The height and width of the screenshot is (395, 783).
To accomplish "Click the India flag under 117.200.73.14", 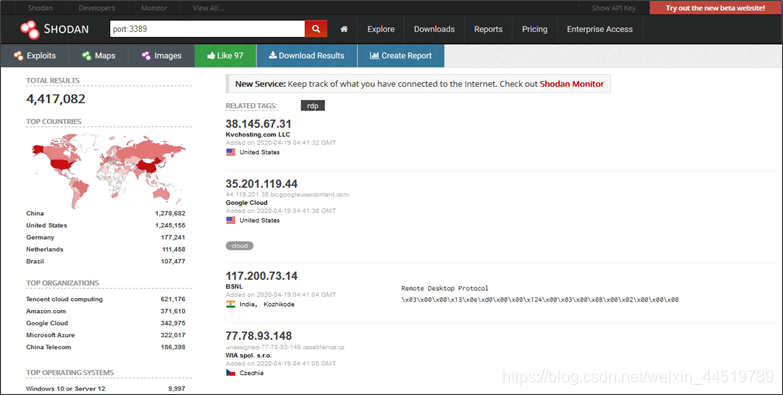I will (x=231, y=304).
